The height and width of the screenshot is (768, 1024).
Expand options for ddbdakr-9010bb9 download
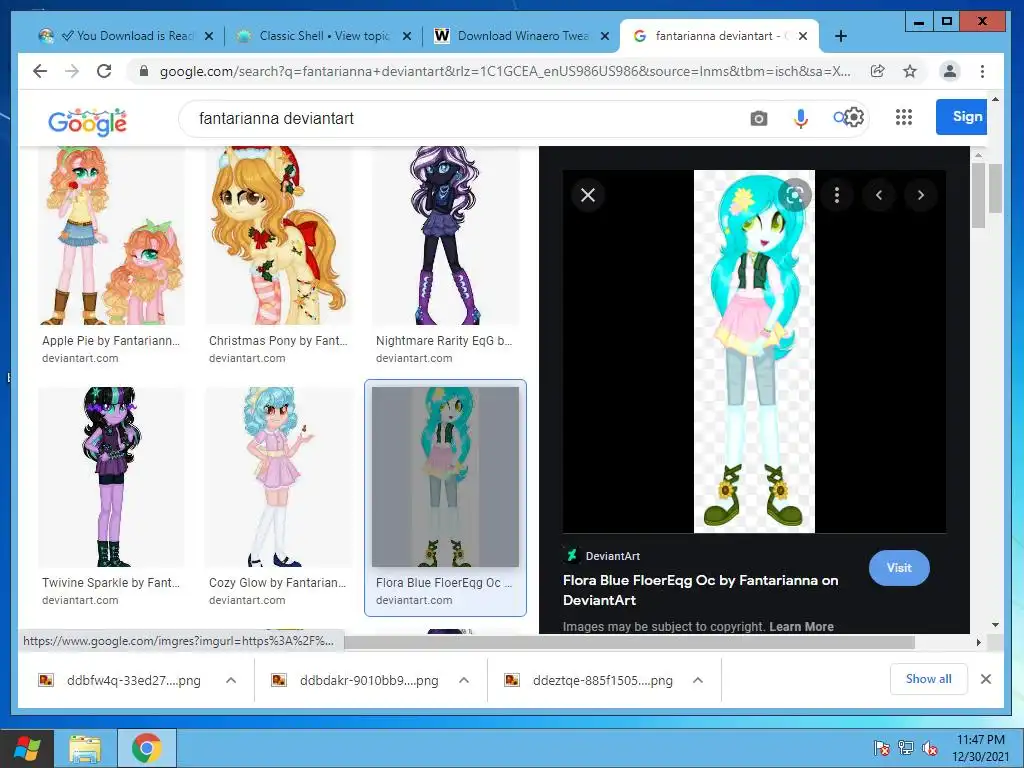pyautogui.click(x=464, y=680)
